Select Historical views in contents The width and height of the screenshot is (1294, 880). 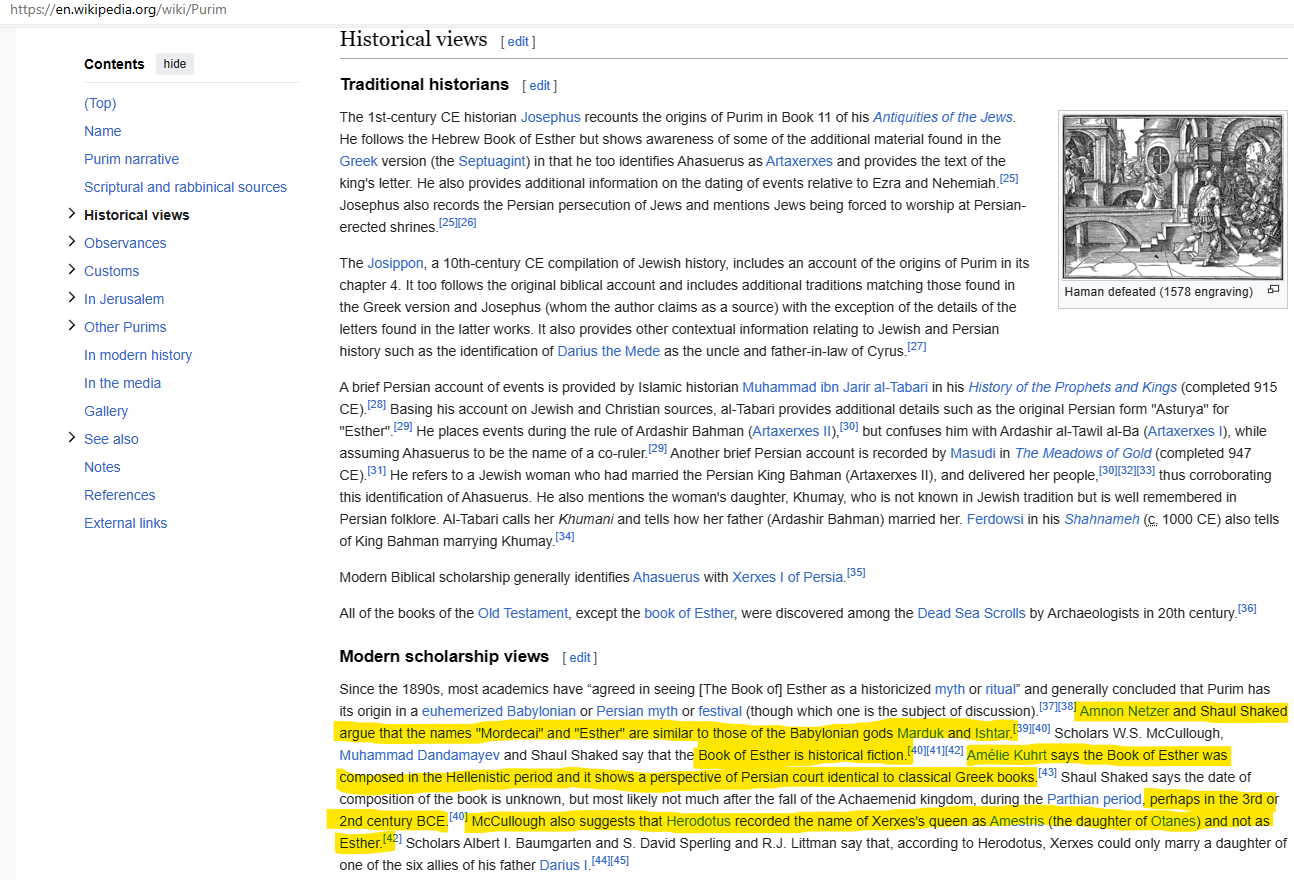click(x=137, y=215)
